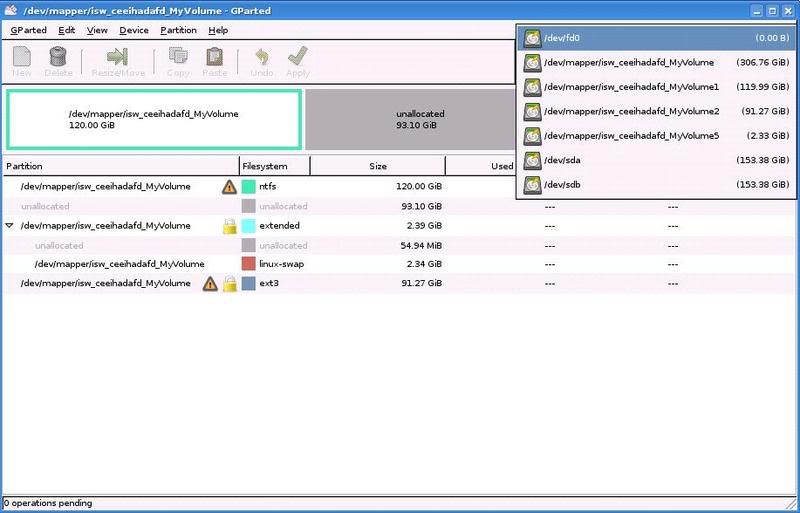Click the lock icon on ext3 row
This screenshot has width=800, height=513.
230,284
